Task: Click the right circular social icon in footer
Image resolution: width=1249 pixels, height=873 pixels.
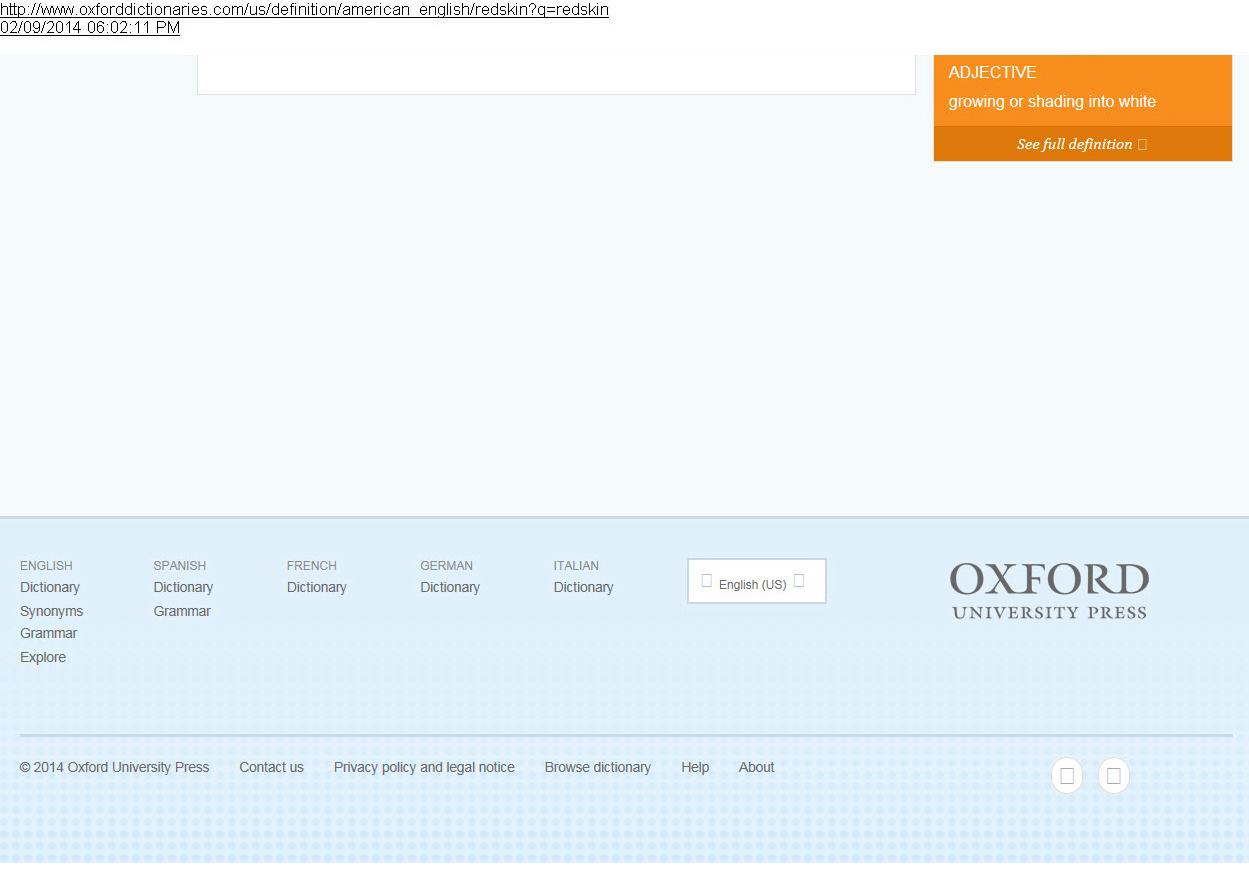Action: coord(1113,776)
